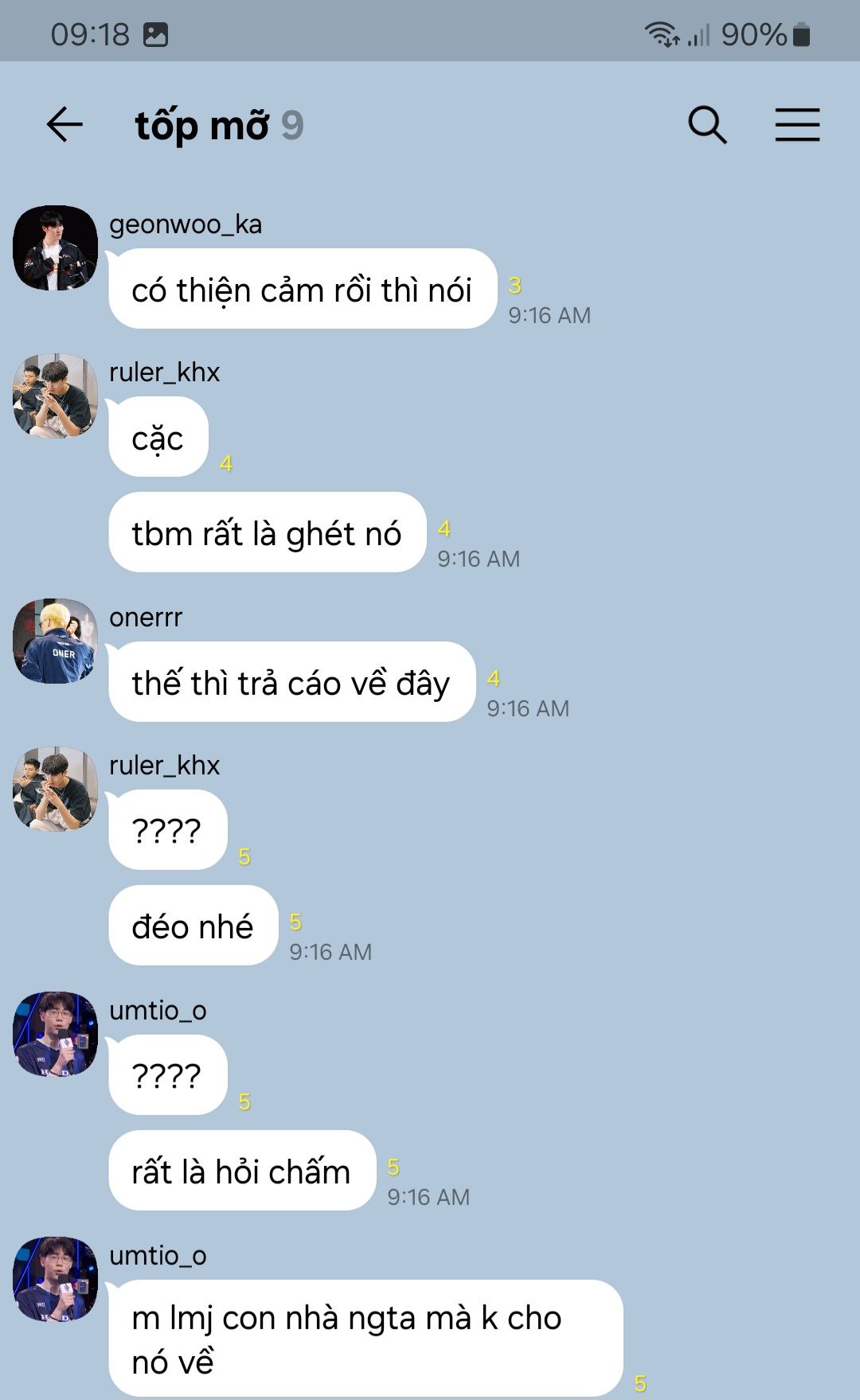The image size is (860, 1400).
Task: Tap the geonwoo_ka username label
Action: (186, 224)
